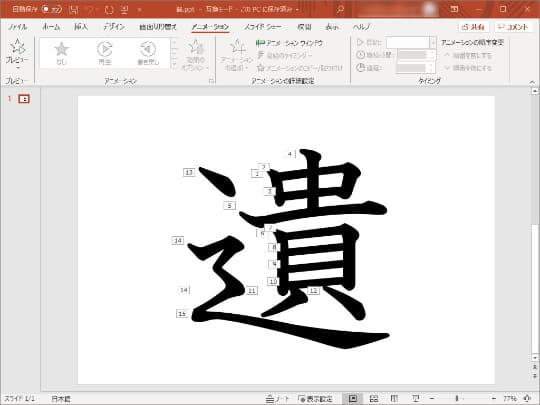540x405 pixels.
Task: Click the zoom slider handle
Action: 457,399
